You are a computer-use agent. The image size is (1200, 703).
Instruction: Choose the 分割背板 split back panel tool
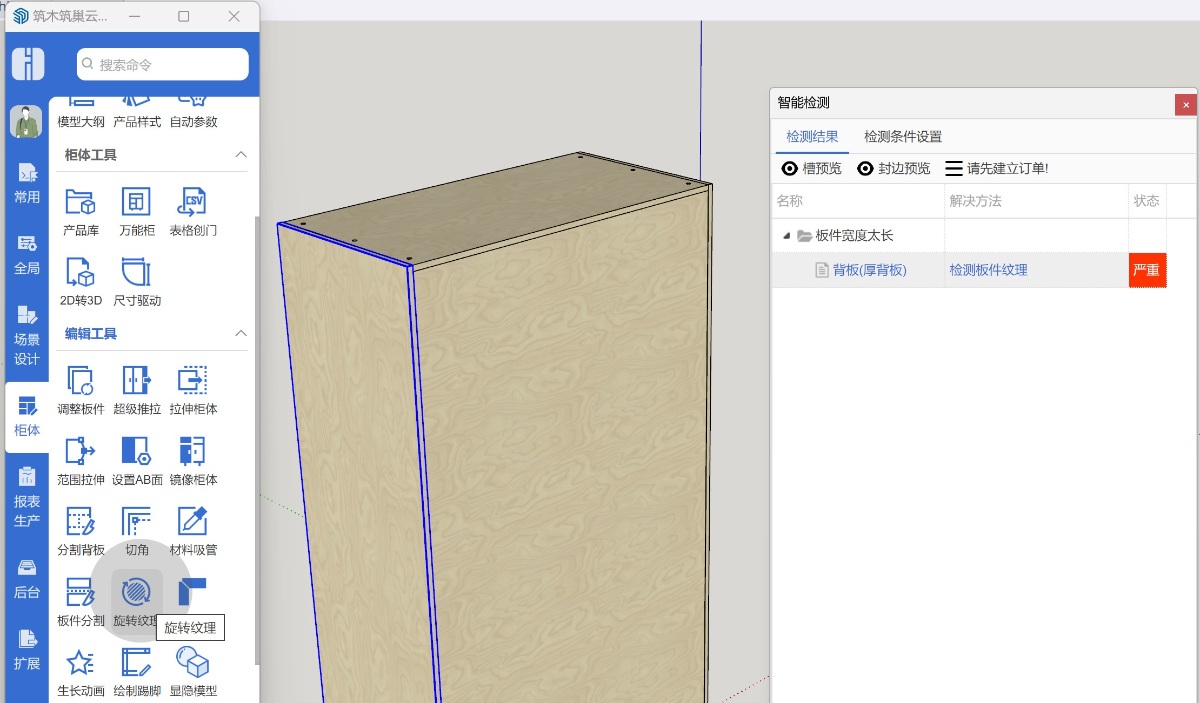[x=80, y=531]
